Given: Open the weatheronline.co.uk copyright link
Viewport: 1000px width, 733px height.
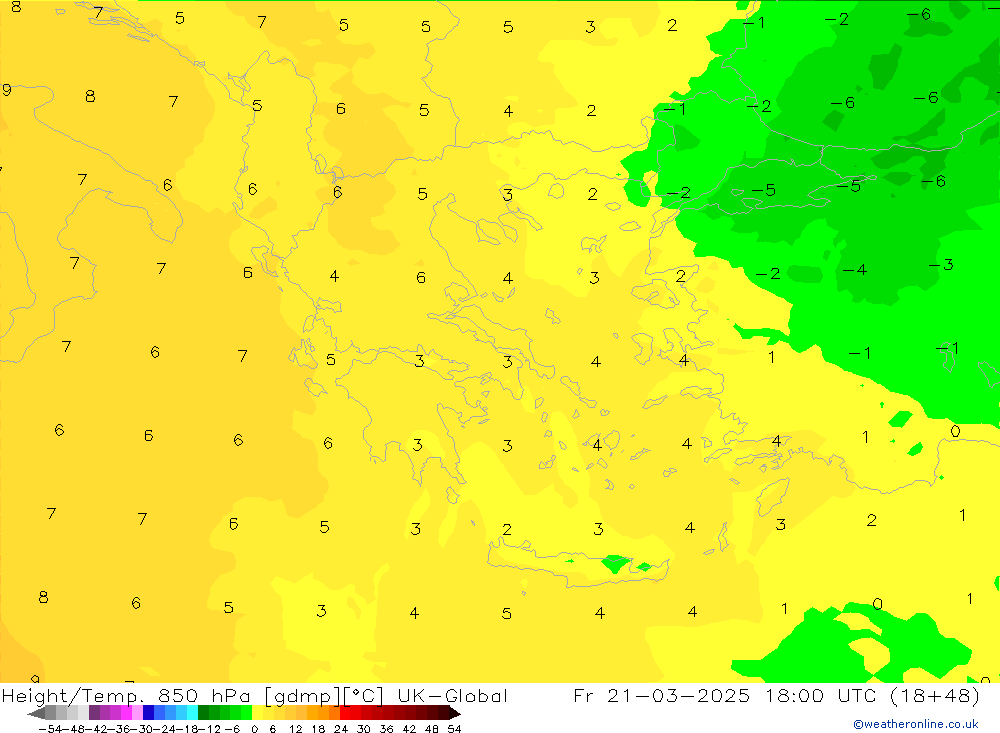Looking at the screenshot, I should (915, 724).
